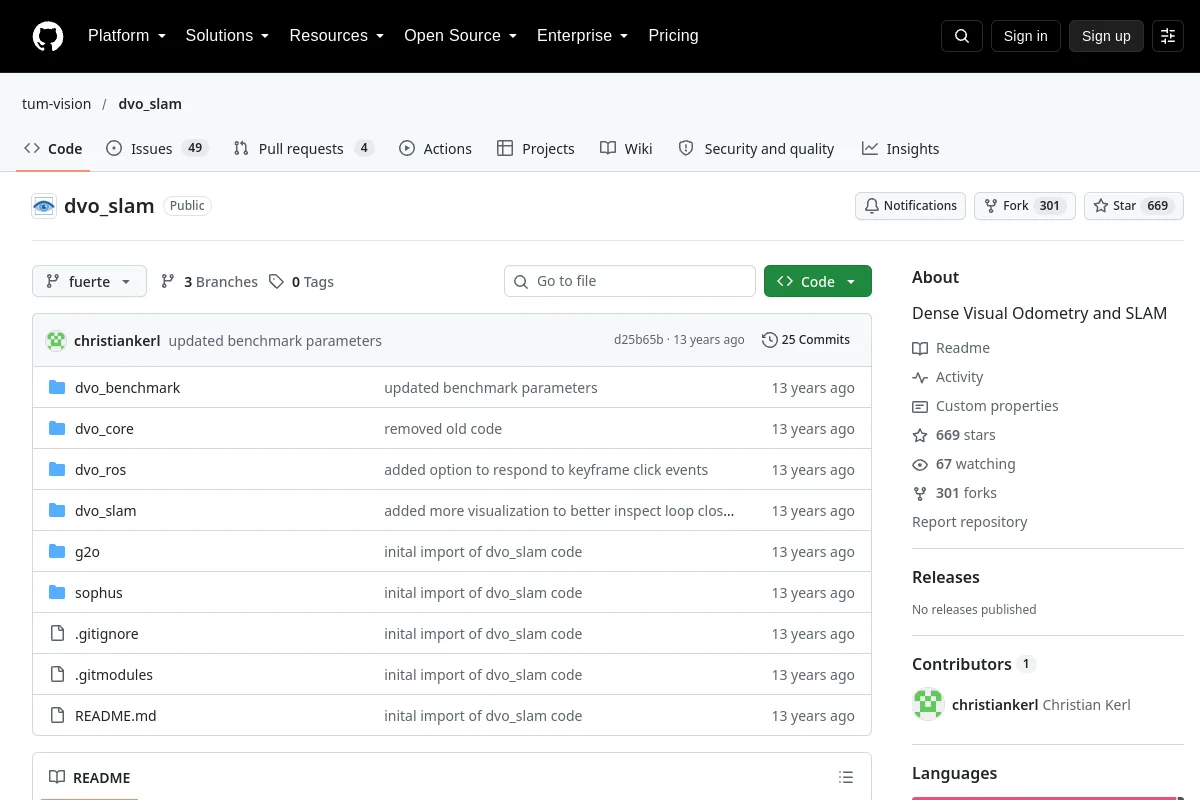Click the tag icon beside 0 Tags
The image size is (1200, 800).
276,282
